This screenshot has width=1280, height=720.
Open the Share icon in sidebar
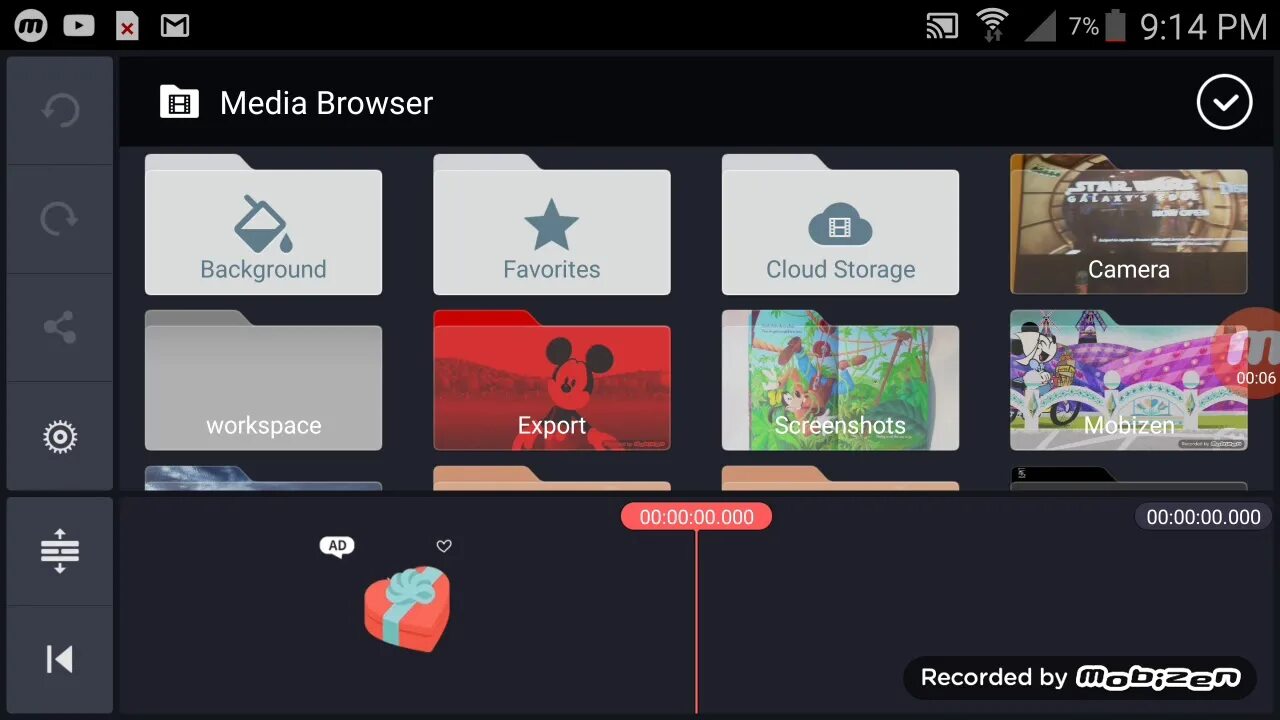[60, 327]
